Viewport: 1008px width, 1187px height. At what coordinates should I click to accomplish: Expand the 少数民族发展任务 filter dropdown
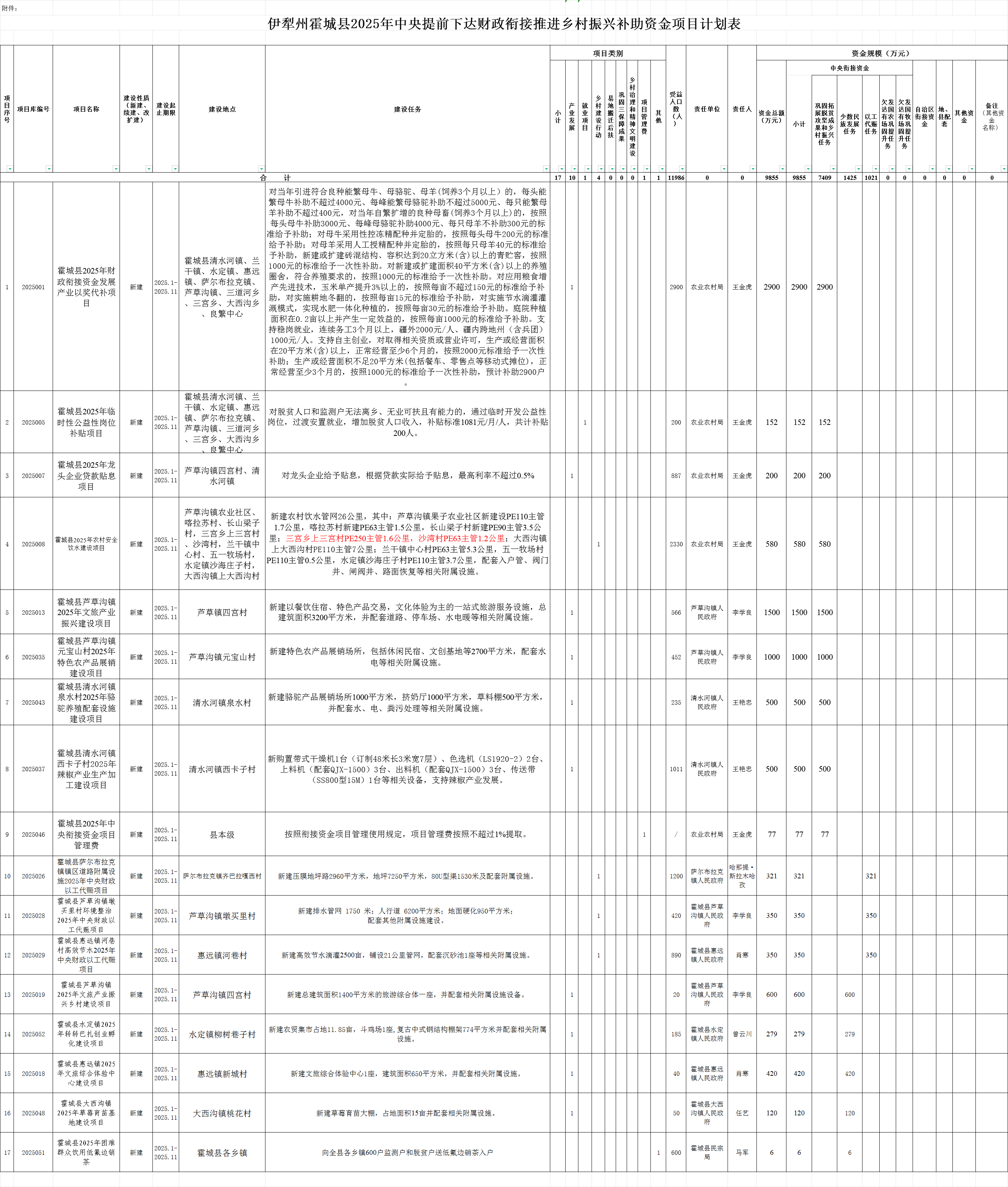point(858,169)
